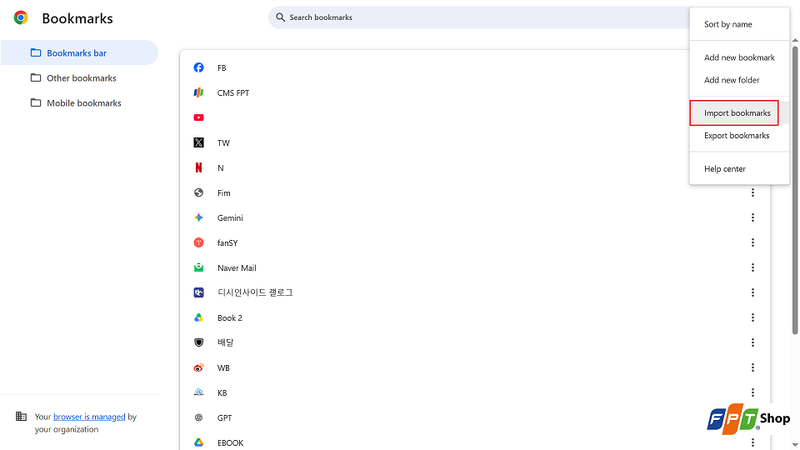Open more actions for Gemini bookmark
Image resolution: width=800 pixels, height=450 pixels.
point(753,218)
